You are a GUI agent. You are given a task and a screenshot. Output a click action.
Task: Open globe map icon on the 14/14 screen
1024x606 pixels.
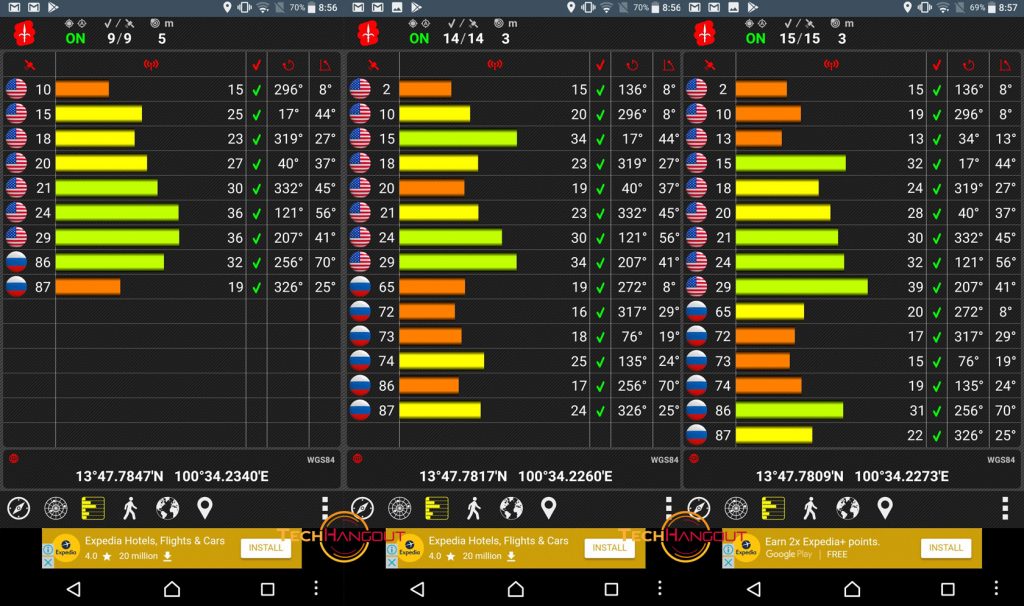[511, 508]
